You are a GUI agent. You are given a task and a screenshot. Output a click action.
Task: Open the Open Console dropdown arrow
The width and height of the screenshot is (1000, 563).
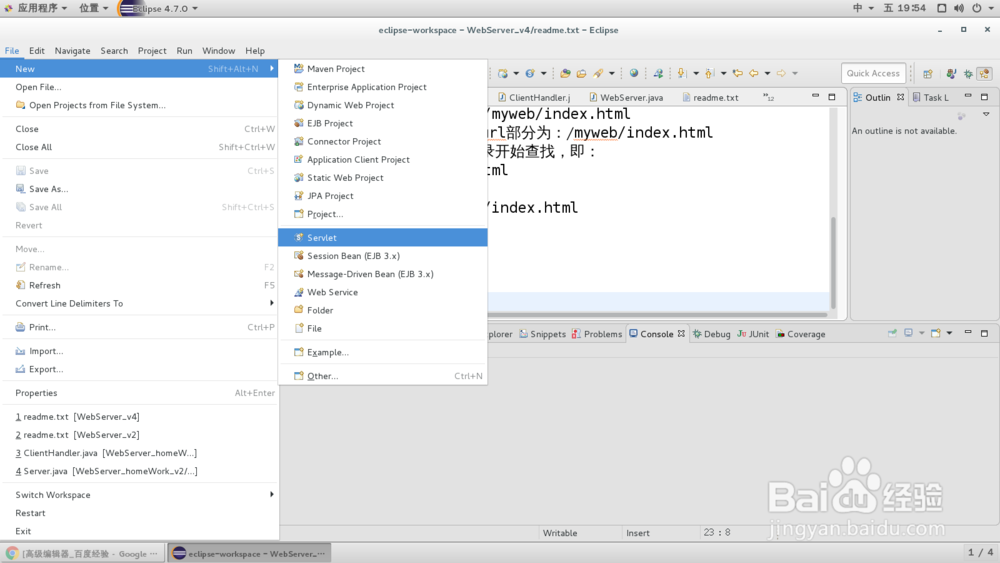[x=949, y=333]
